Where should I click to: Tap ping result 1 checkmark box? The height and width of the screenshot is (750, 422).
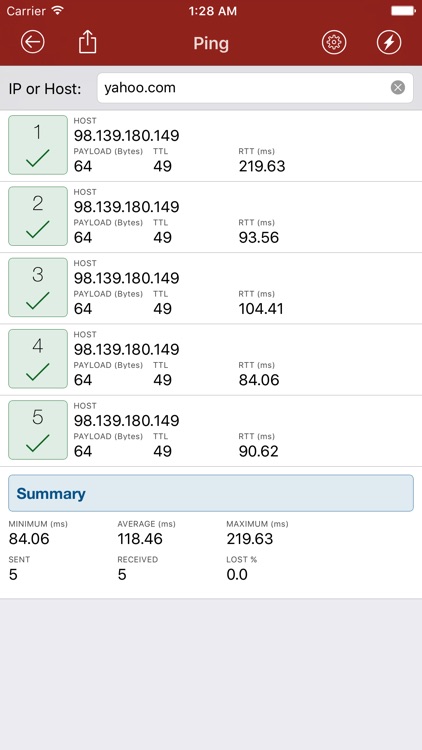click(38, 145)
